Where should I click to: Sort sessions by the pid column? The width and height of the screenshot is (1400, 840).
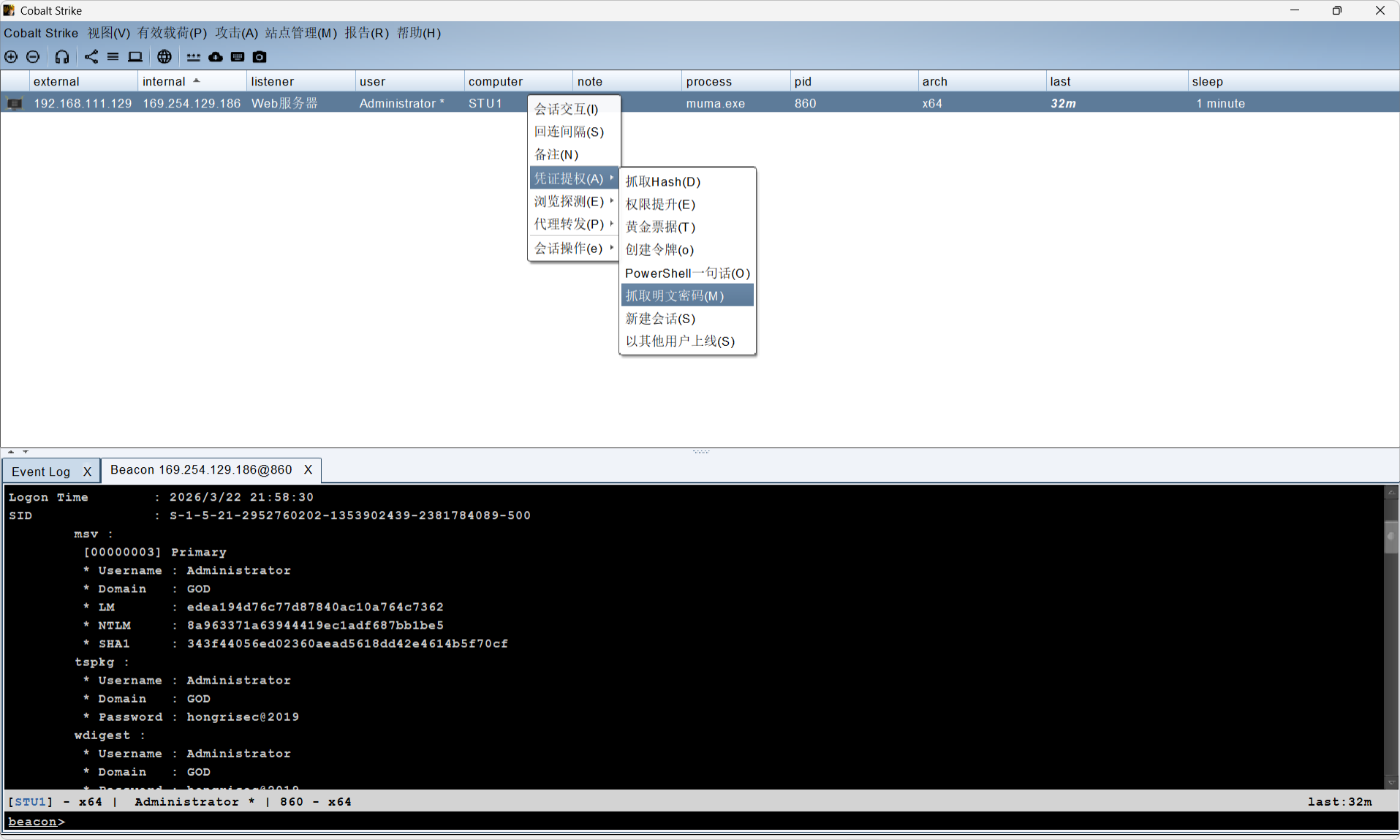tap(854, 81)
